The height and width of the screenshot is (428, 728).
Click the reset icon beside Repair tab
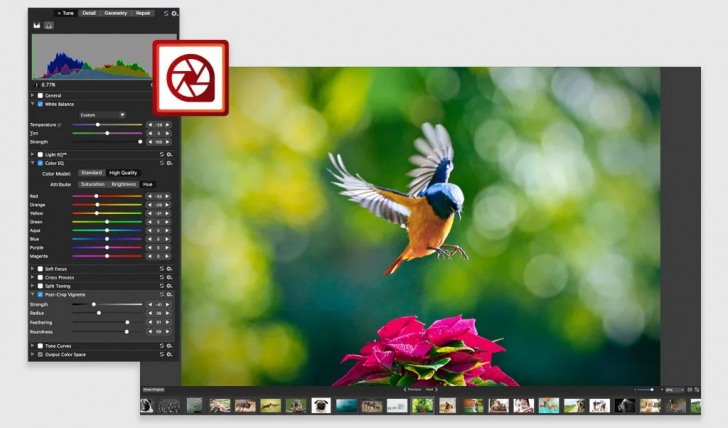click(x=166, y=13)
